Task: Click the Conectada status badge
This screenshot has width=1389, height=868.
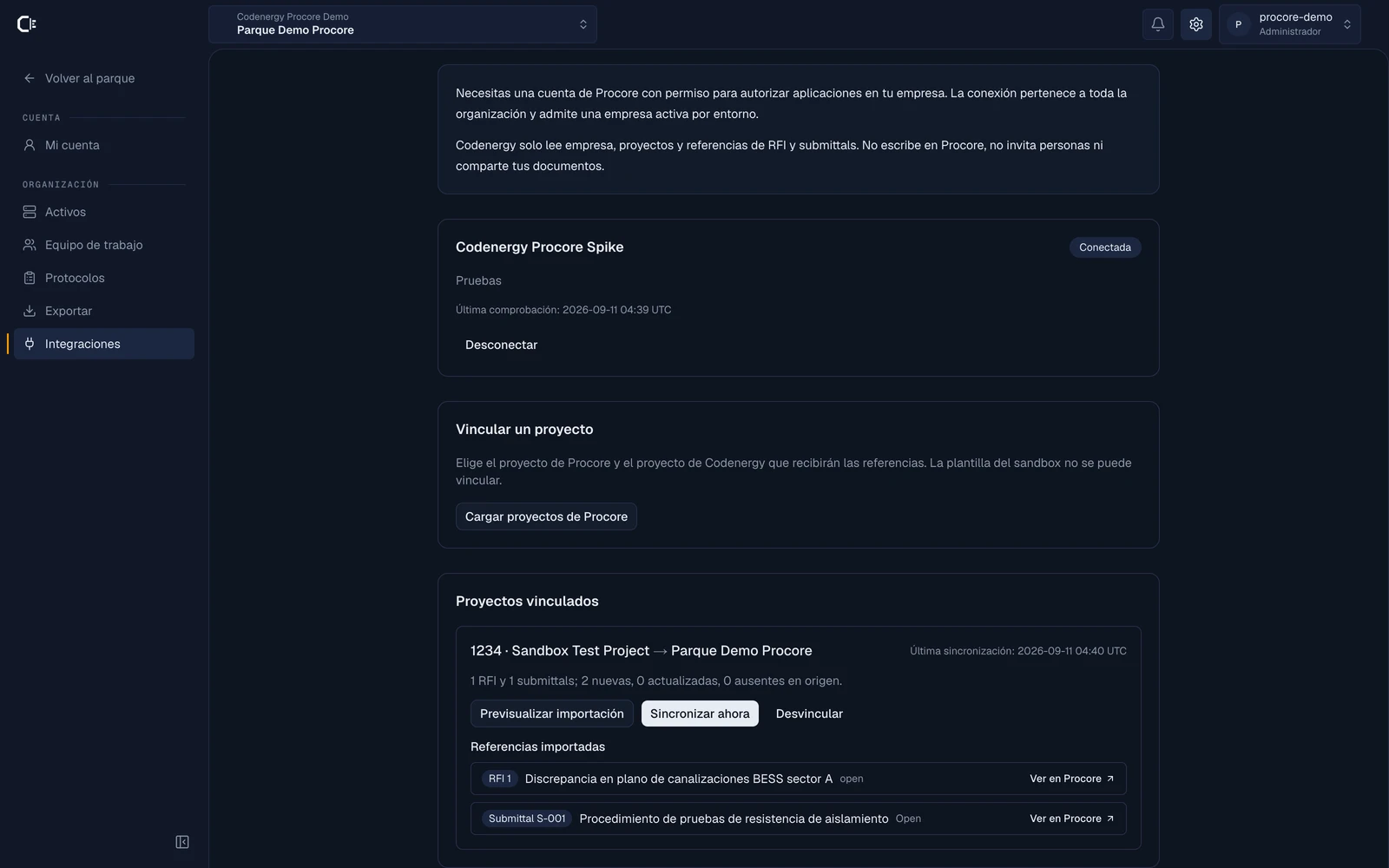Action: (x=1105, y=247)
